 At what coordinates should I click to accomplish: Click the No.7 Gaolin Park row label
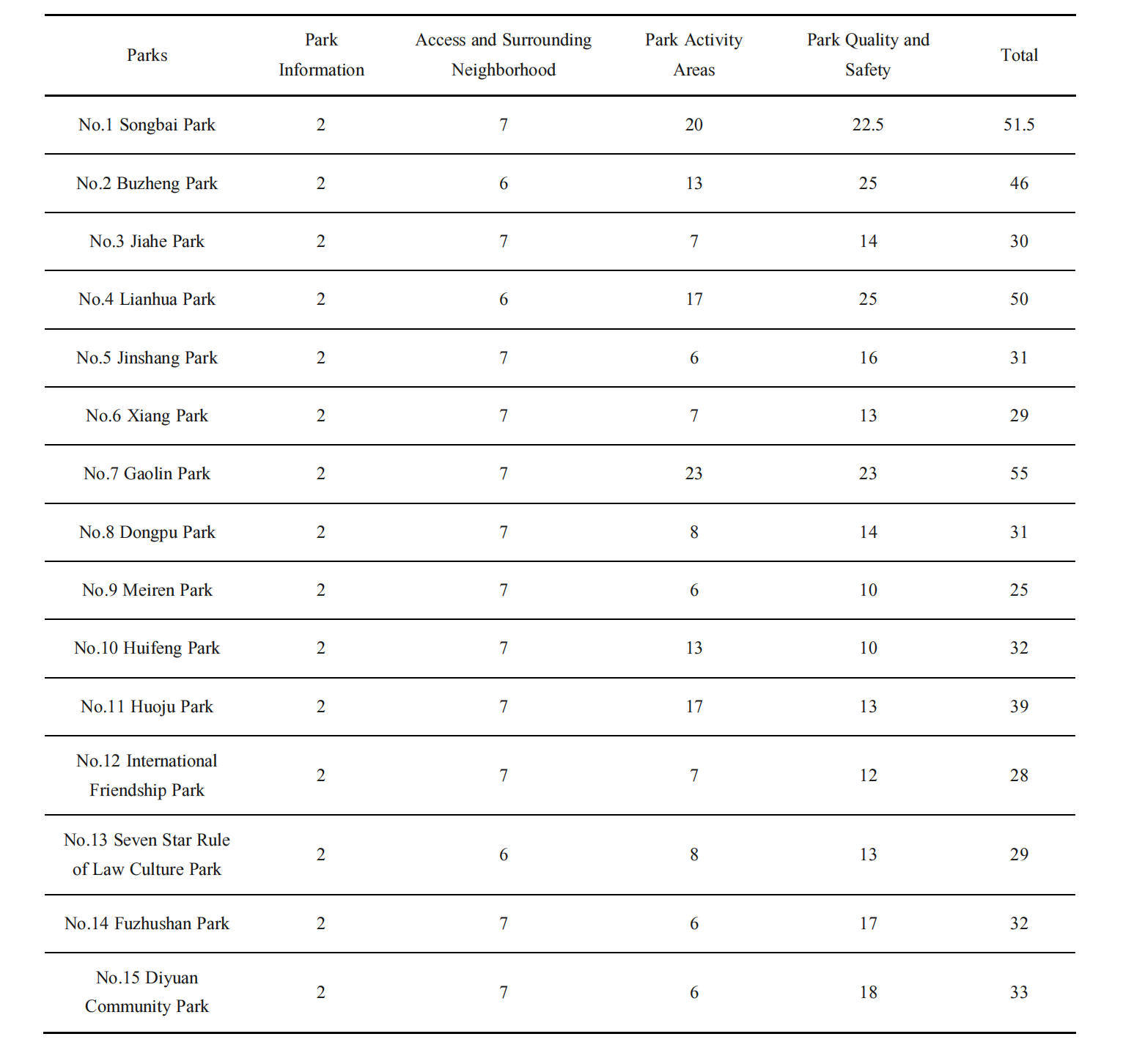click(x=147, y=473)
